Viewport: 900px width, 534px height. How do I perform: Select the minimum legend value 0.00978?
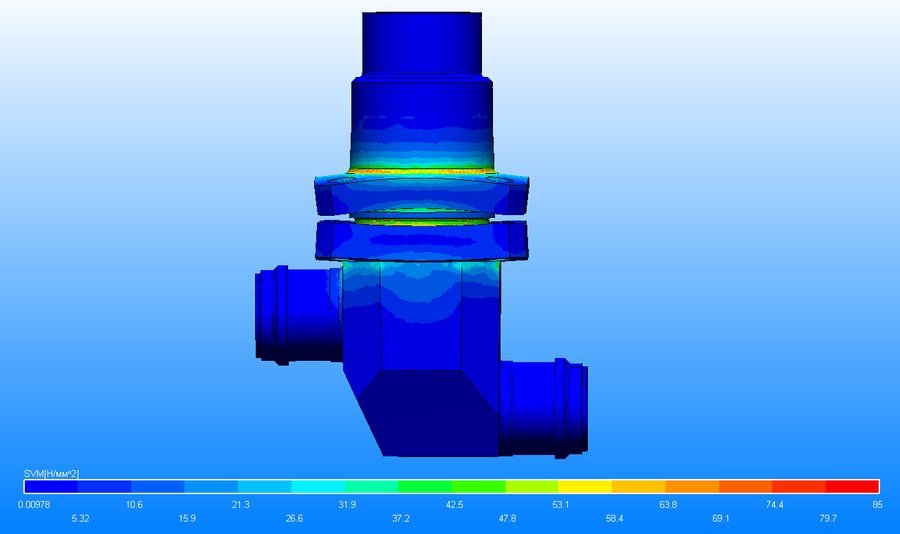point(34,505)
